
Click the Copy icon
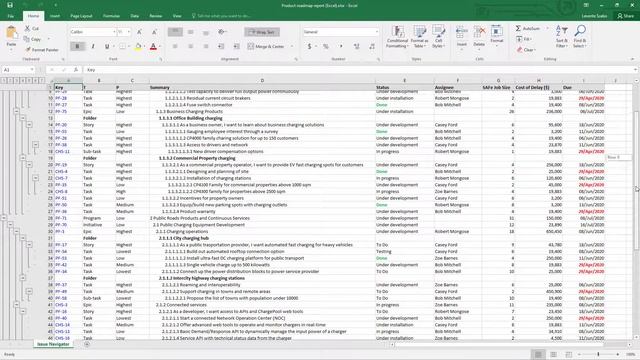point(27,39)
